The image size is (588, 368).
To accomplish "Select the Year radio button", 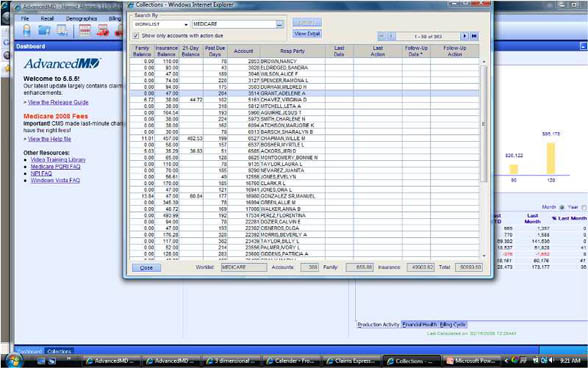I will coord(584,207).
